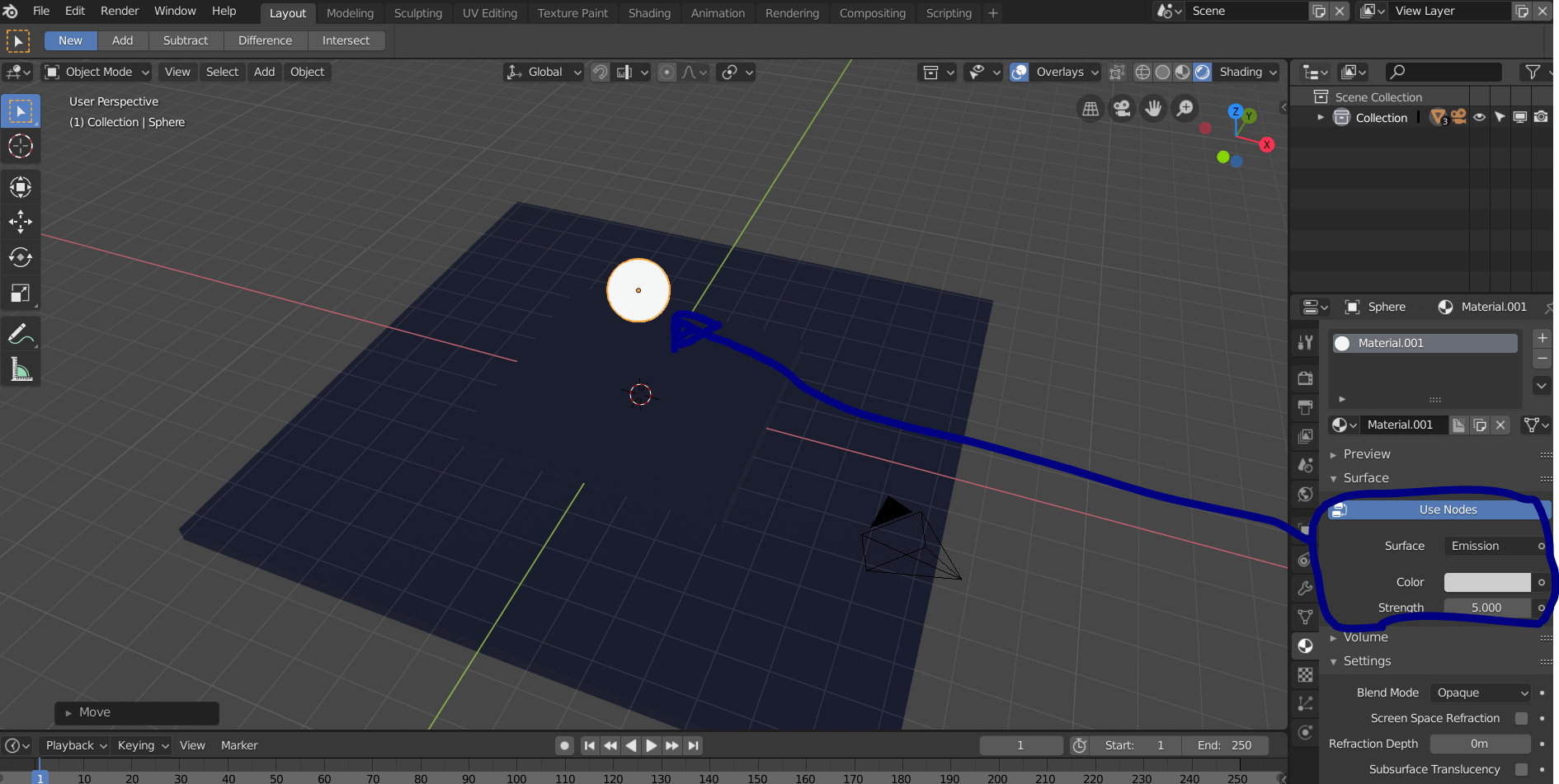Open the Blend Mode dropdown

coord(1479,692)
